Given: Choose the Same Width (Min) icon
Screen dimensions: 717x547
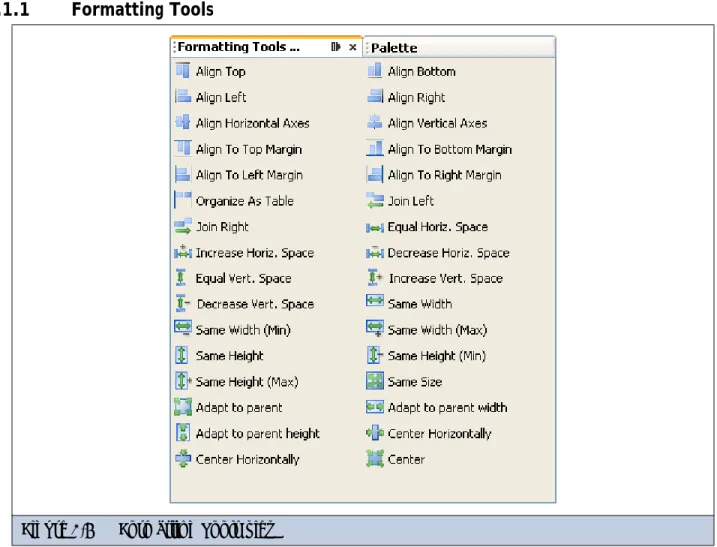Looking at the screenshot, I should 183,328.
